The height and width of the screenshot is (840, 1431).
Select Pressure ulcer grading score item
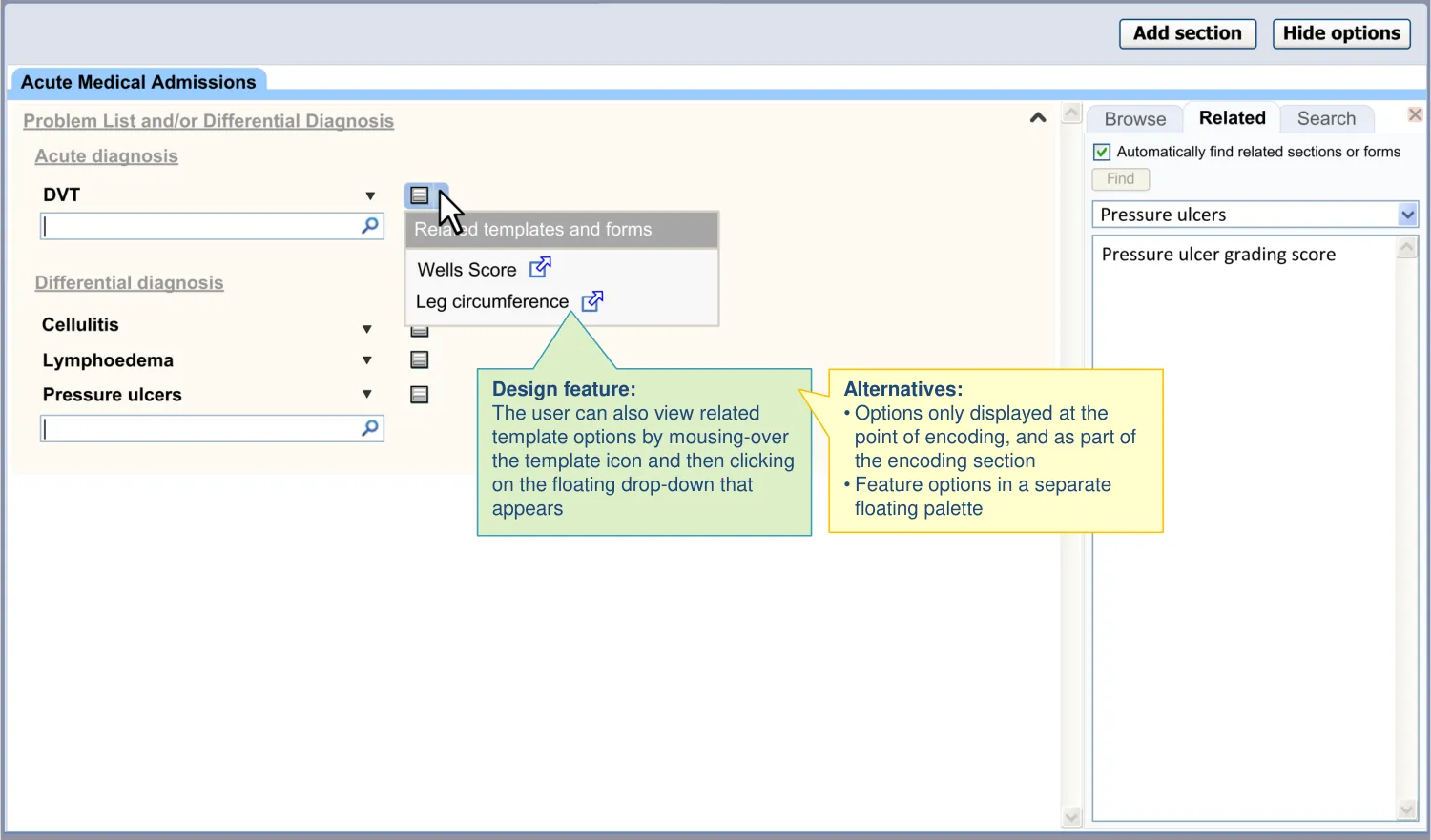(x=1218, y=255)
